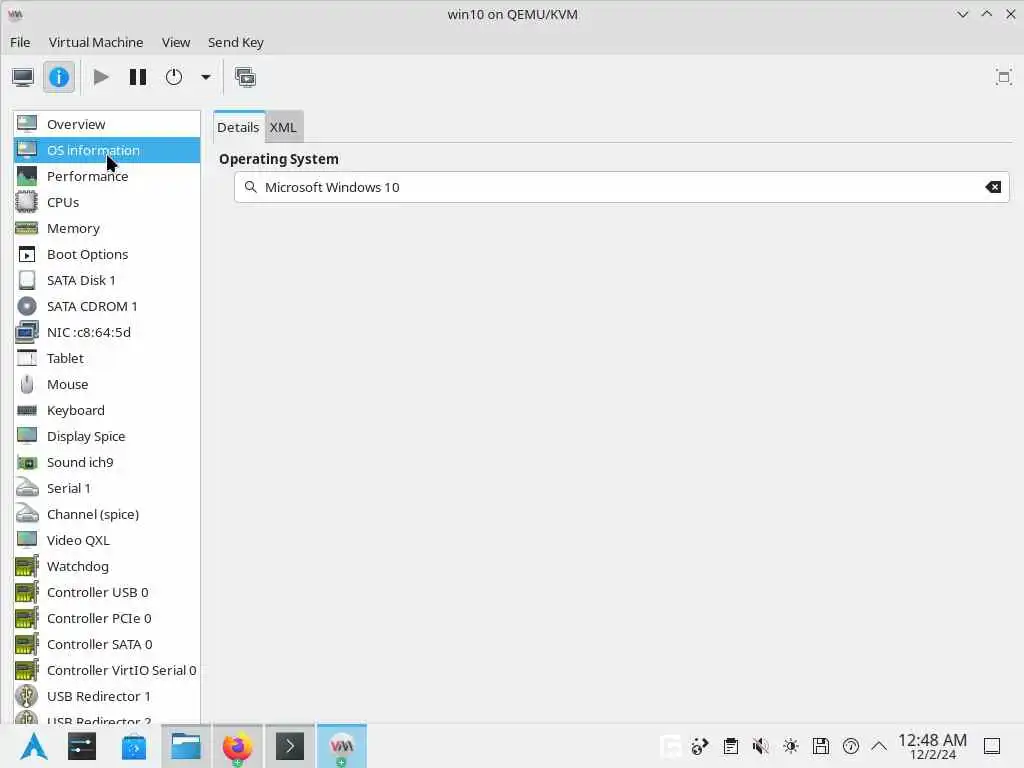
Task: Select NIC :c8:64:5d entry
Action: tap(107, 332)
